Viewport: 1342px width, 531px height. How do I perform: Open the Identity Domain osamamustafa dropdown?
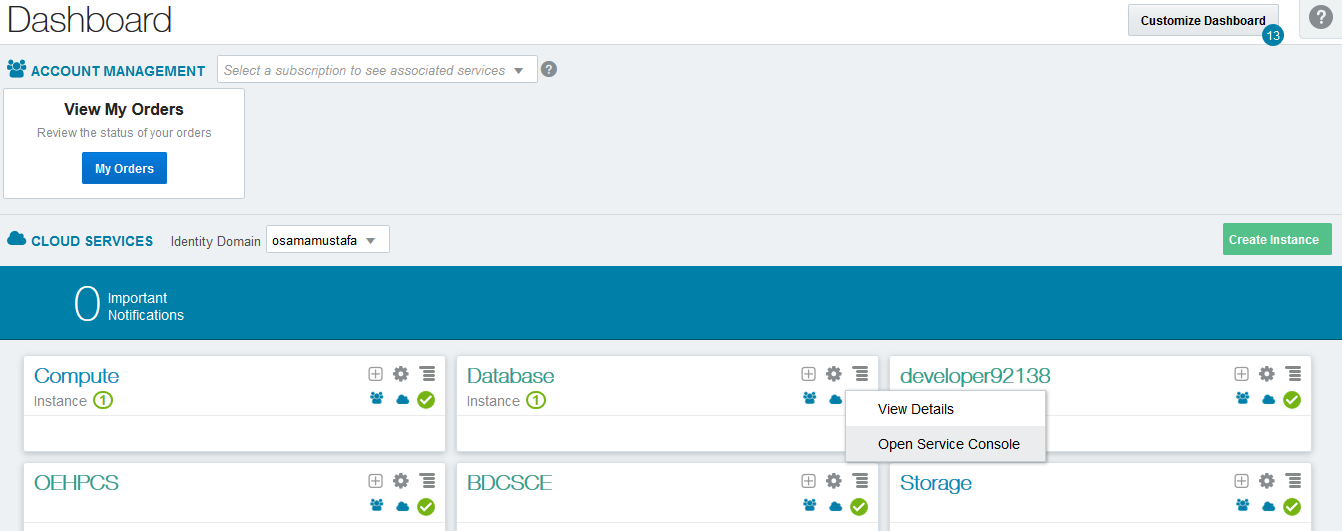(327, 241)
